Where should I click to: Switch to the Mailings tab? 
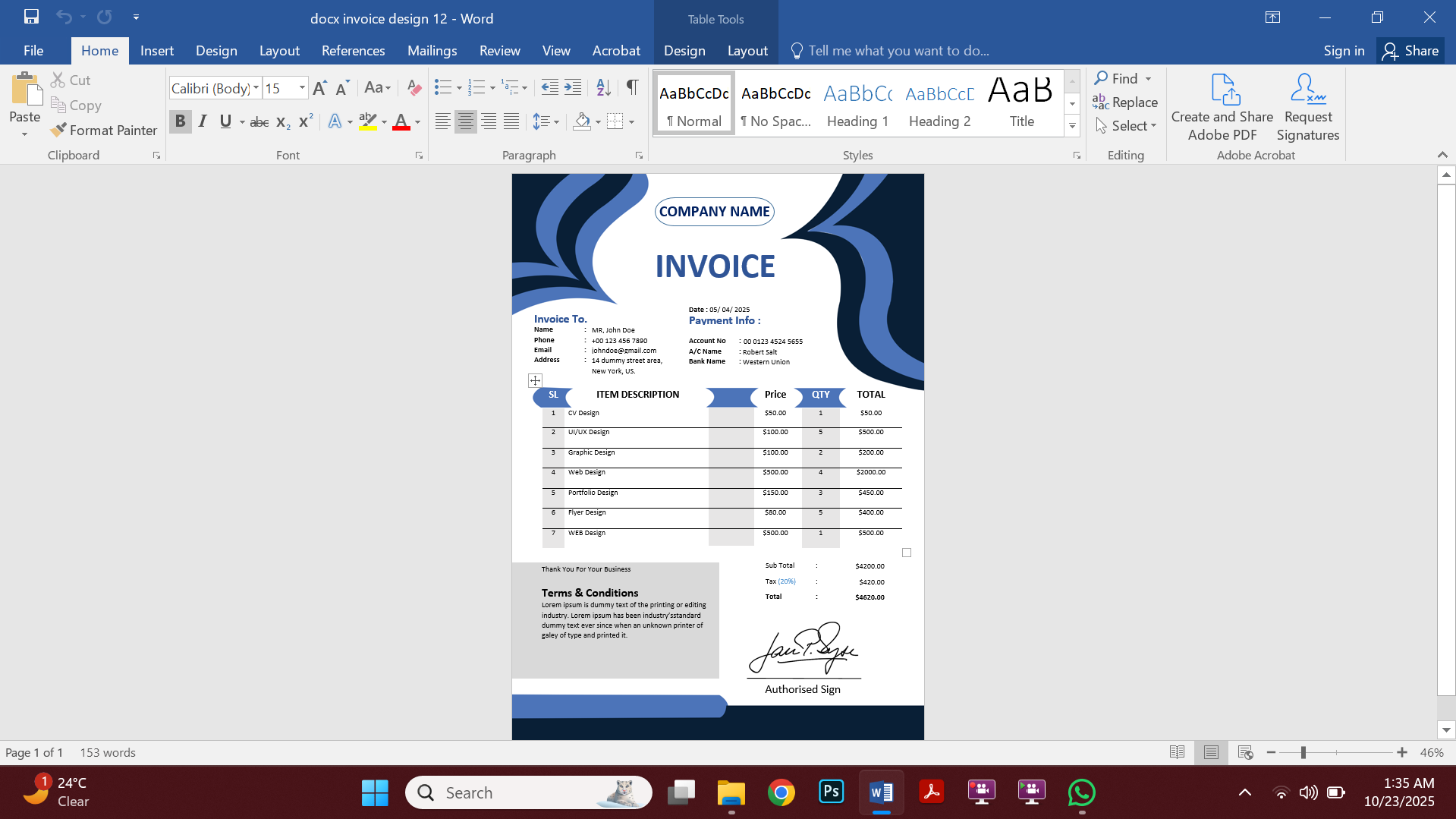click(432, 50)
